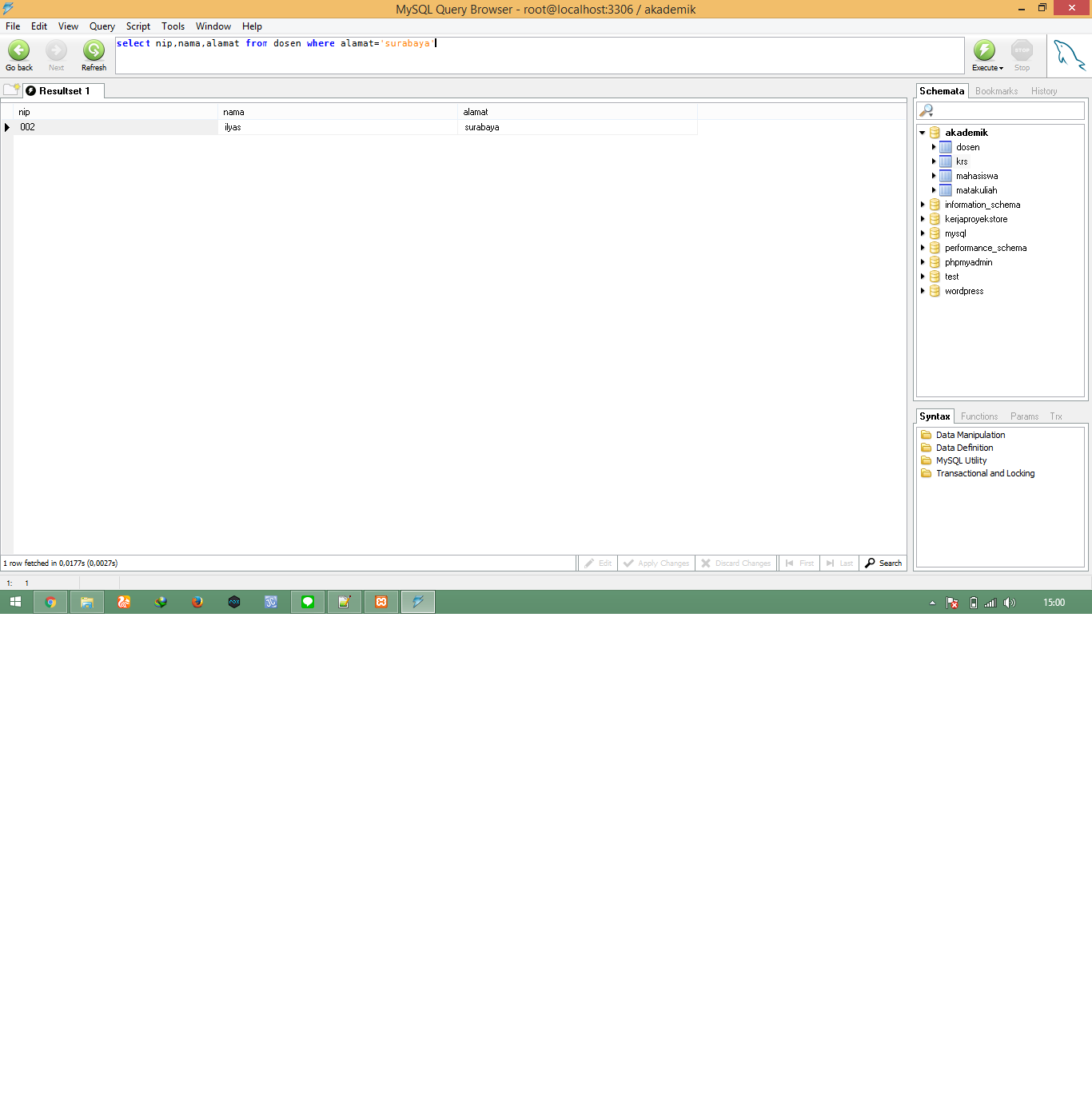Viewport: 1092px width, 1119px height.
Task: Click the Next navigation arrow
Action: [56, 50]
